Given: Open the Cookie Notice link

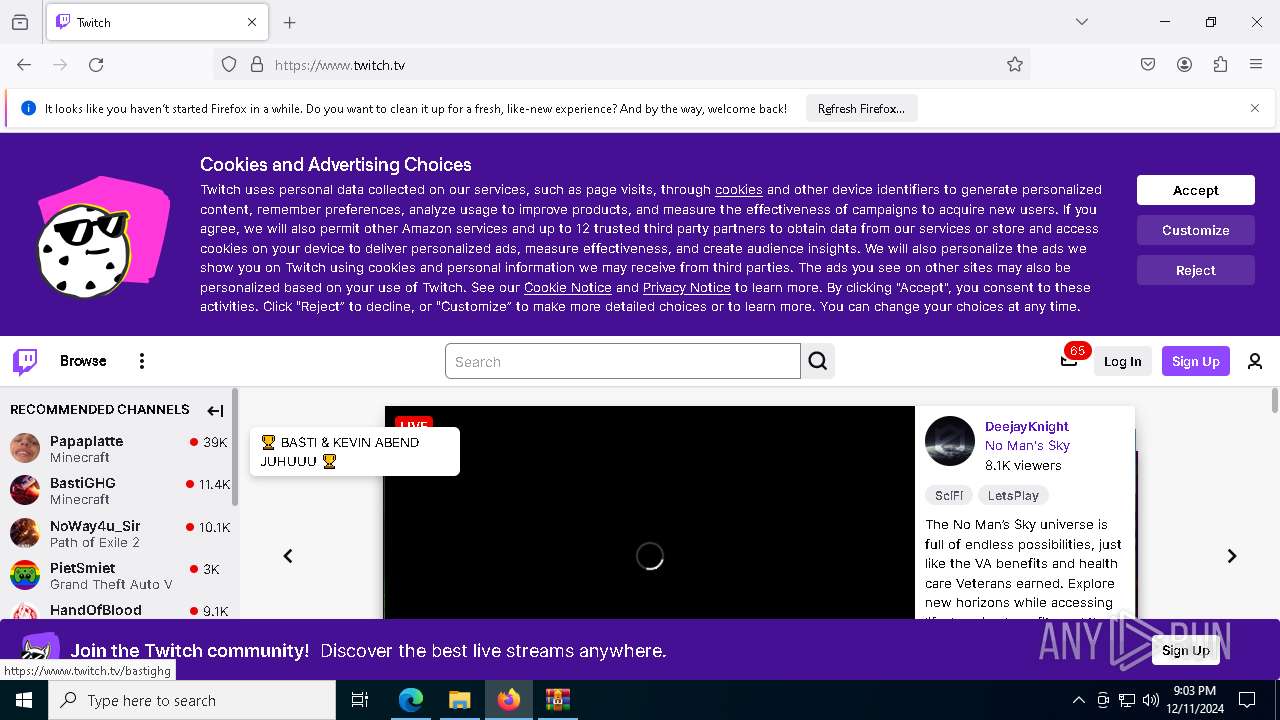Looking at the screenshot, I should click(568, 288).
